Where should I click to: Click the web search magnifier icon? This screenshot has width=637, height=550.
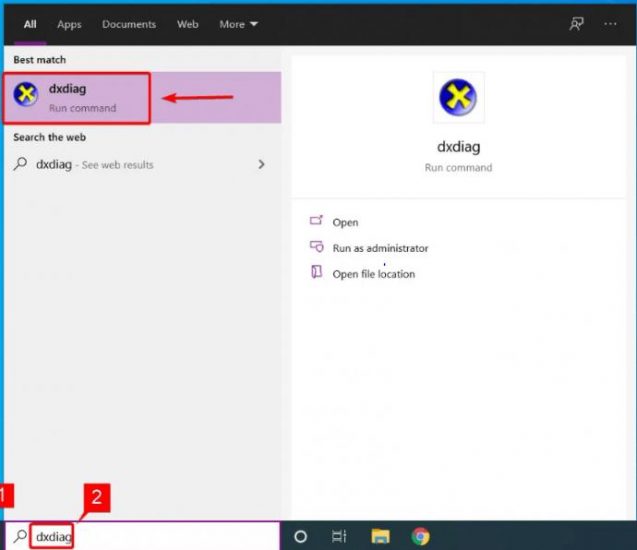coord(20,164)
